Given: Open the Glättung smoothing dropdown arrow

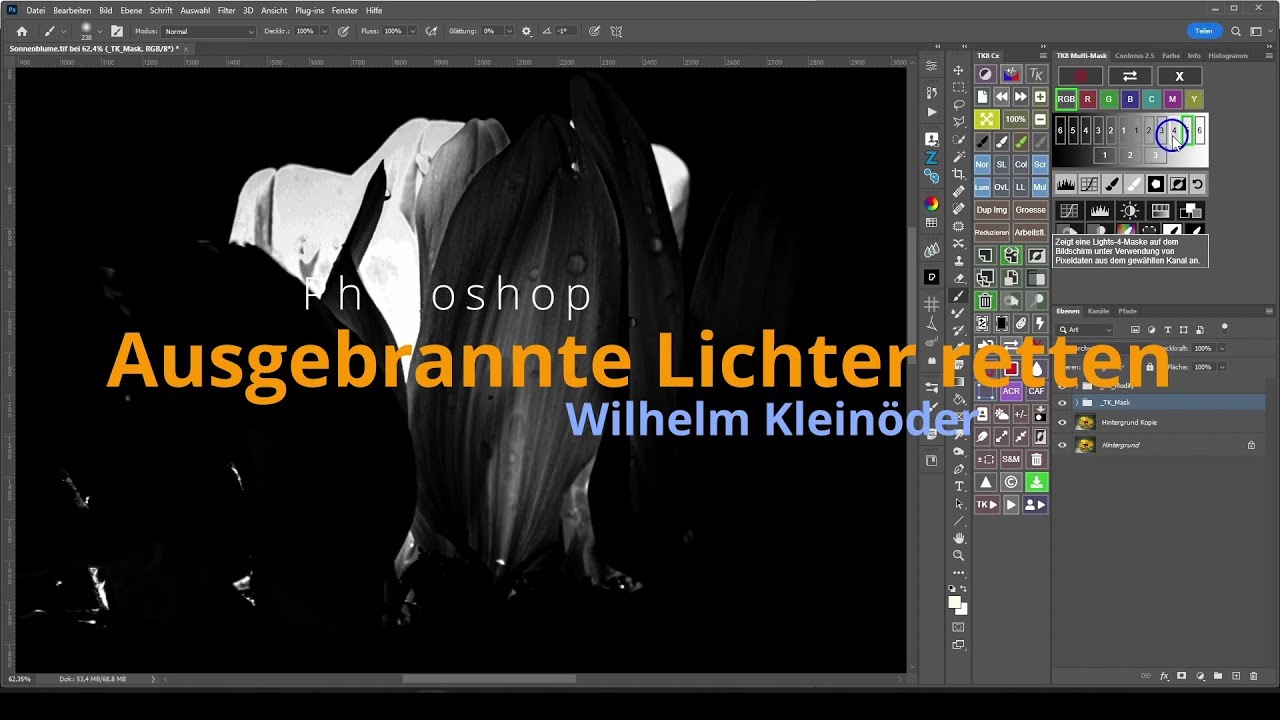Looking at the screenshot, I should click(508, 31).
